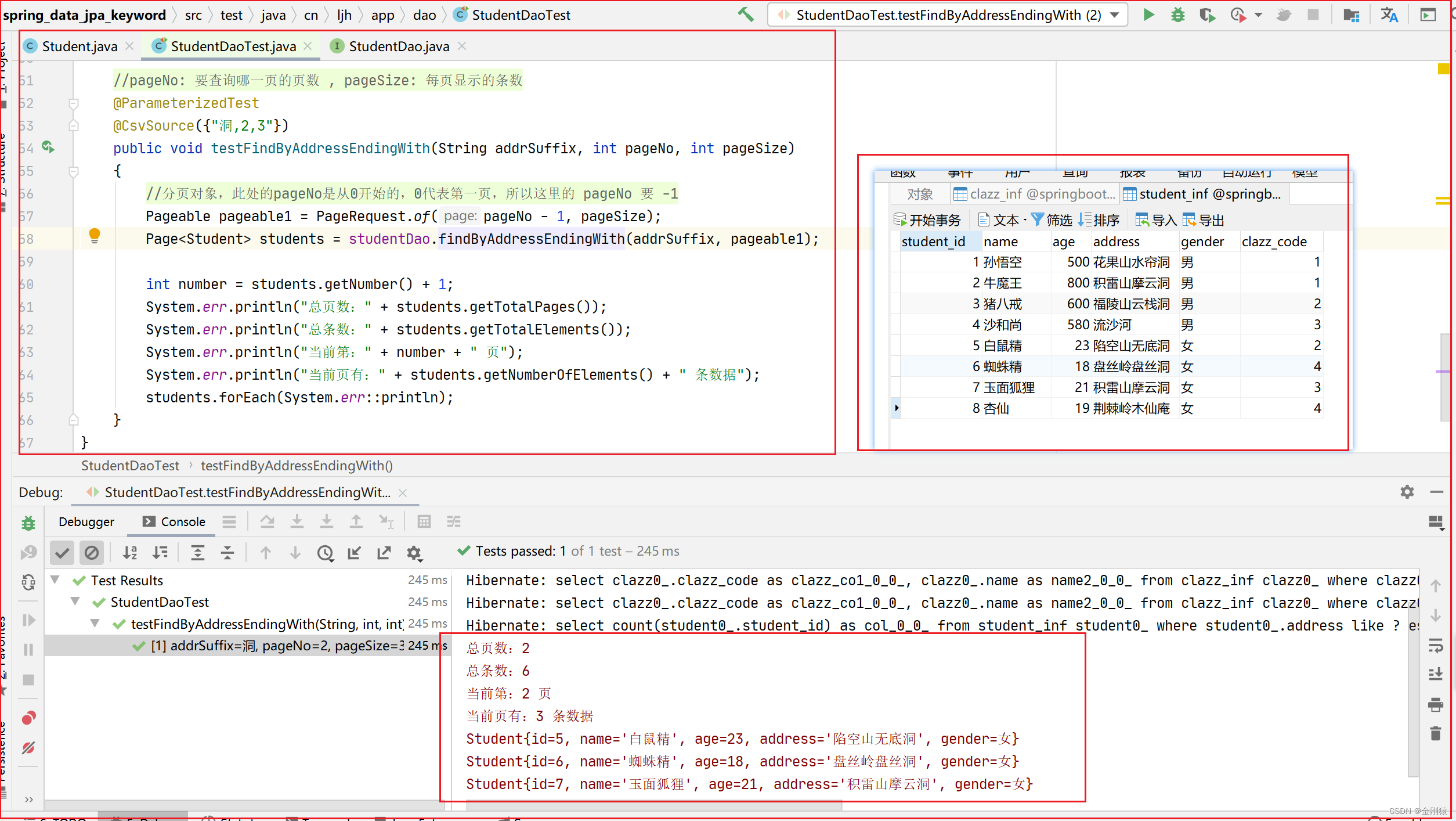
Task: Toggle Mute Breakpoints icon
Action: [28, 748]
